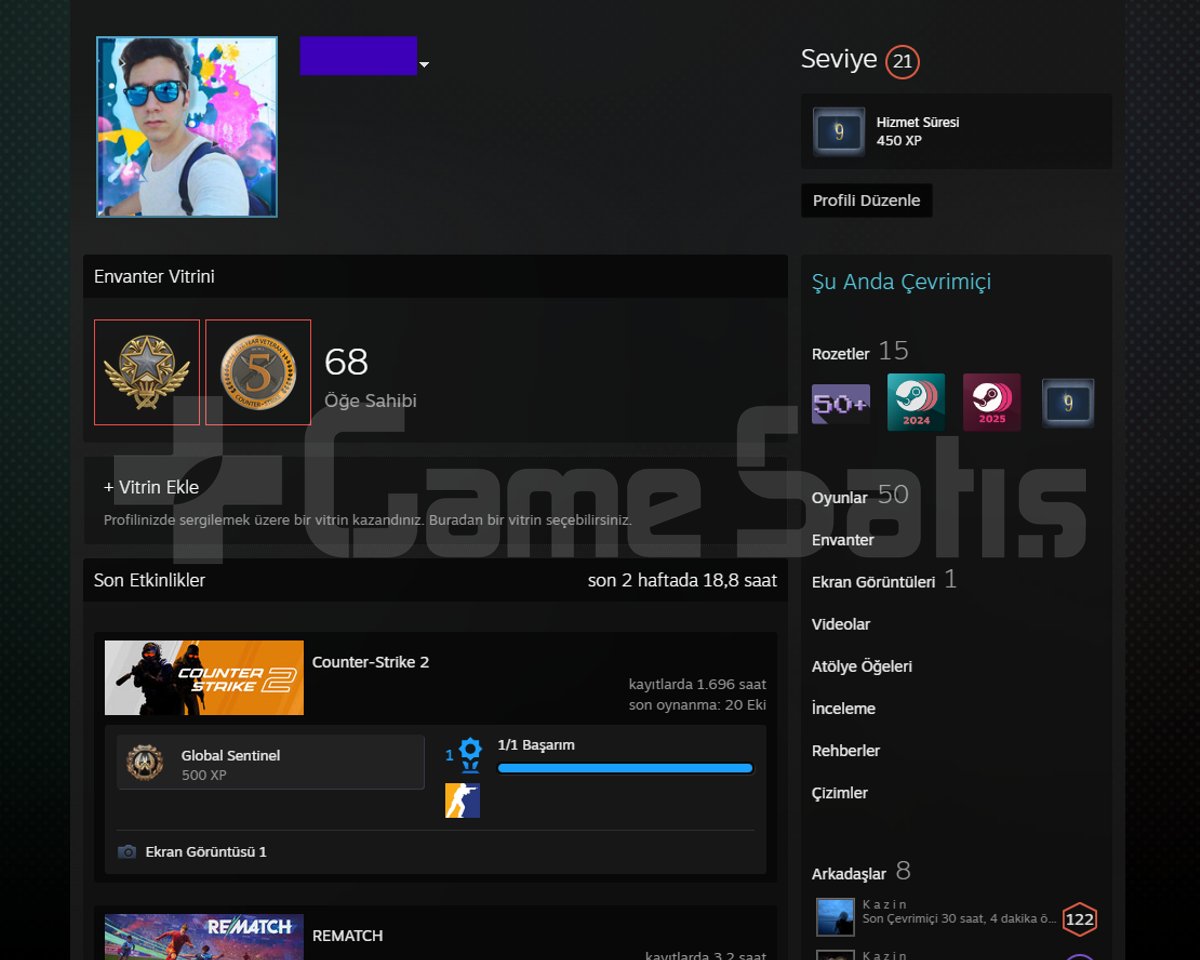Screen dimensions: 1200x960
Task: Open Atölye Öğeleri workshop items
Action: [862, 666]
